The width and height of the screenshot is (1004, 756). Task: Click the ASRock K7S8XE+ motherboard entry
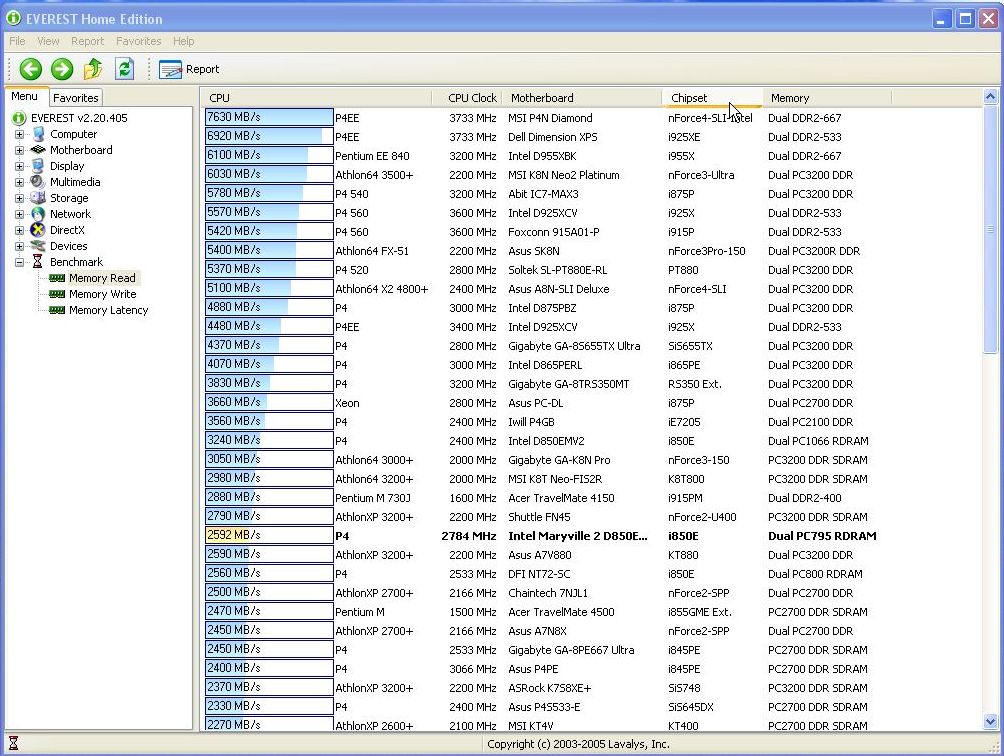point(549,688)
